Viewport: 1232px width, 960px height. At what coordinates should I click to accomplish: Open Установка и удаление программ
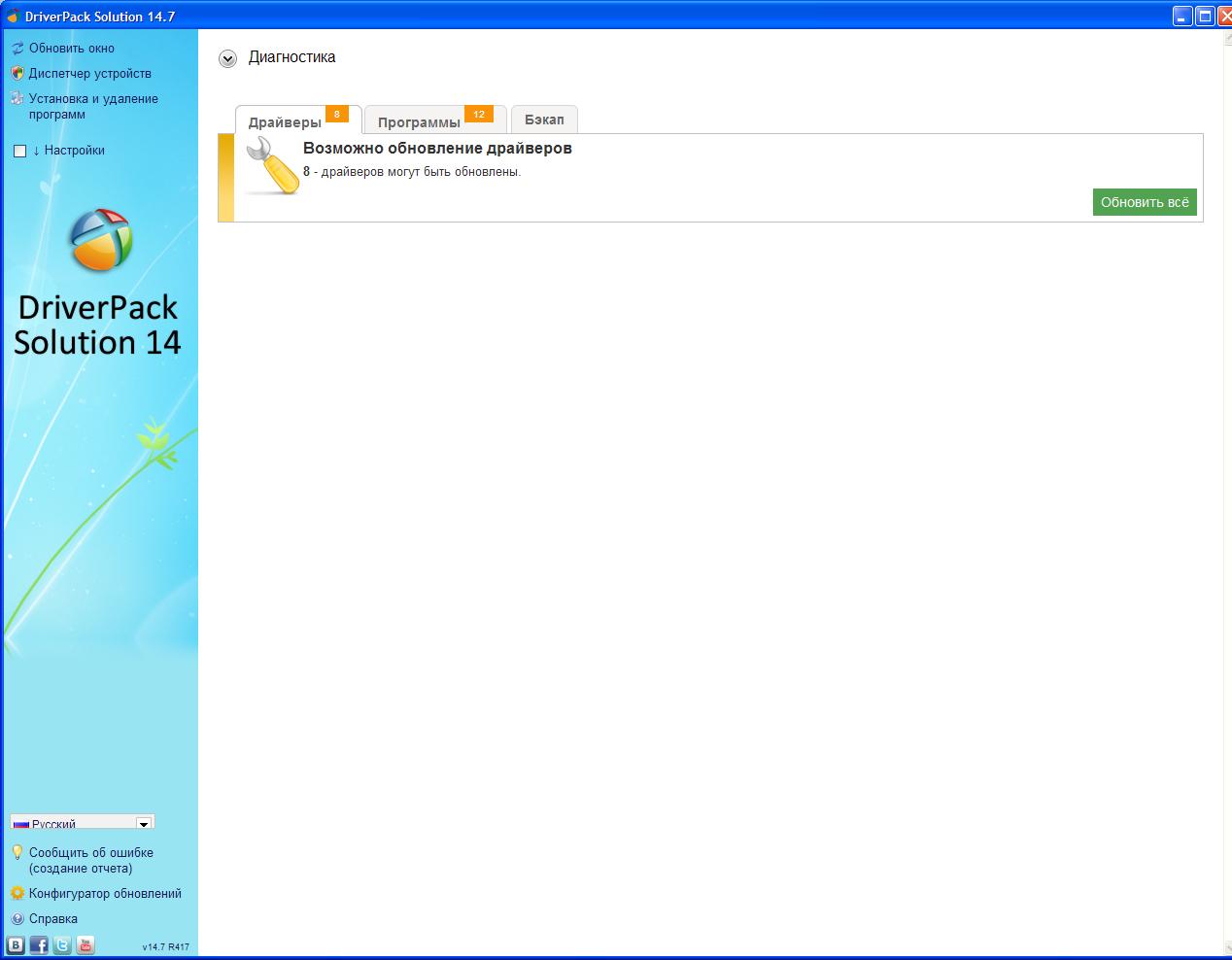pos(93,106)
